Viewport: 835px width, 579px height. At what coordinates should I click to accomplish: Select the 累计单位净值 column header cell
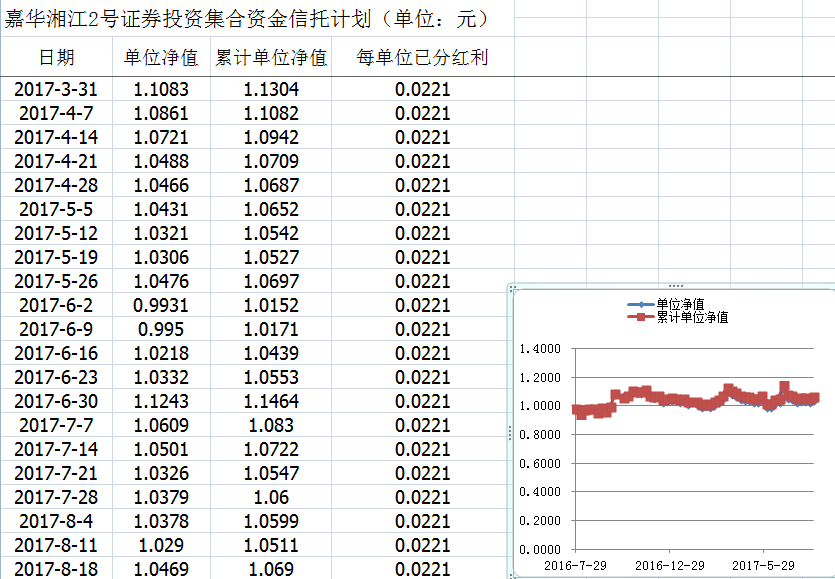pyautogui.click(x=271, y=58)
